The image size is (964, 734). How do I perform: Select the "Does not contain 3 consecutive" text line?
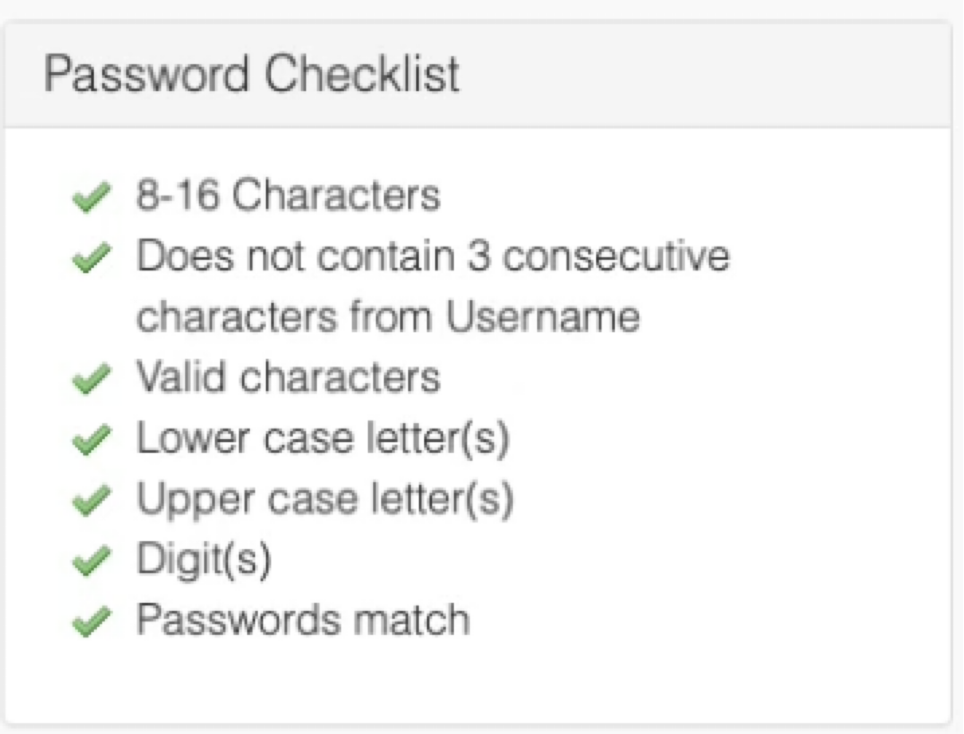(433, 257)
